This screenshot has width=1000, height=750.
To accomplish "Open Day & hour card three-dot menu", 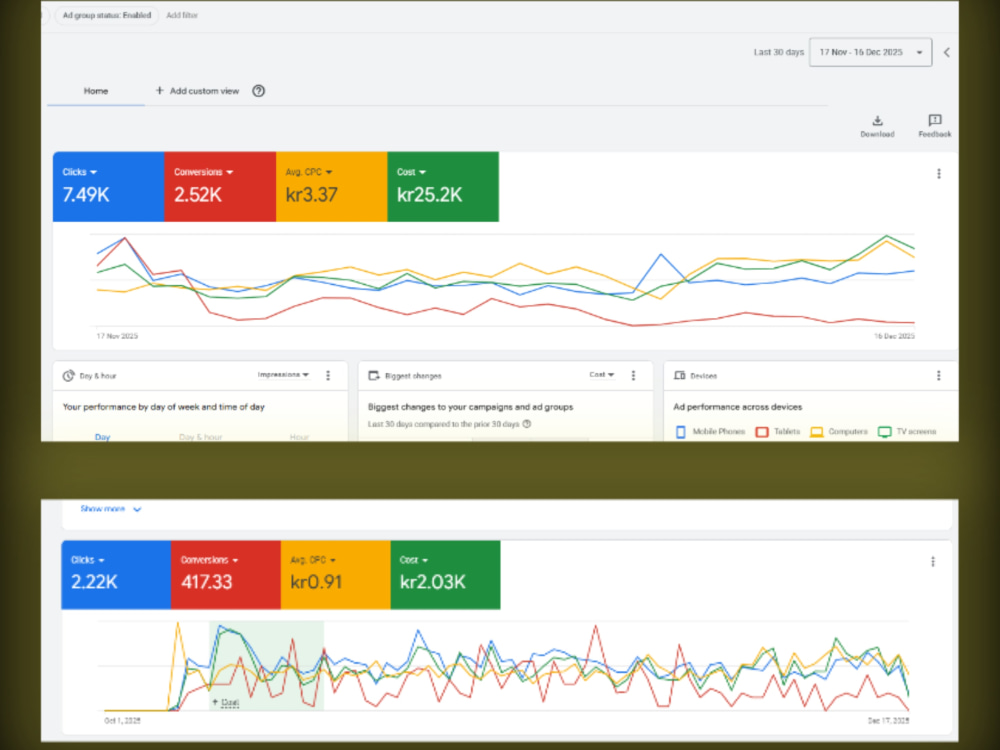I will point(328,376).
